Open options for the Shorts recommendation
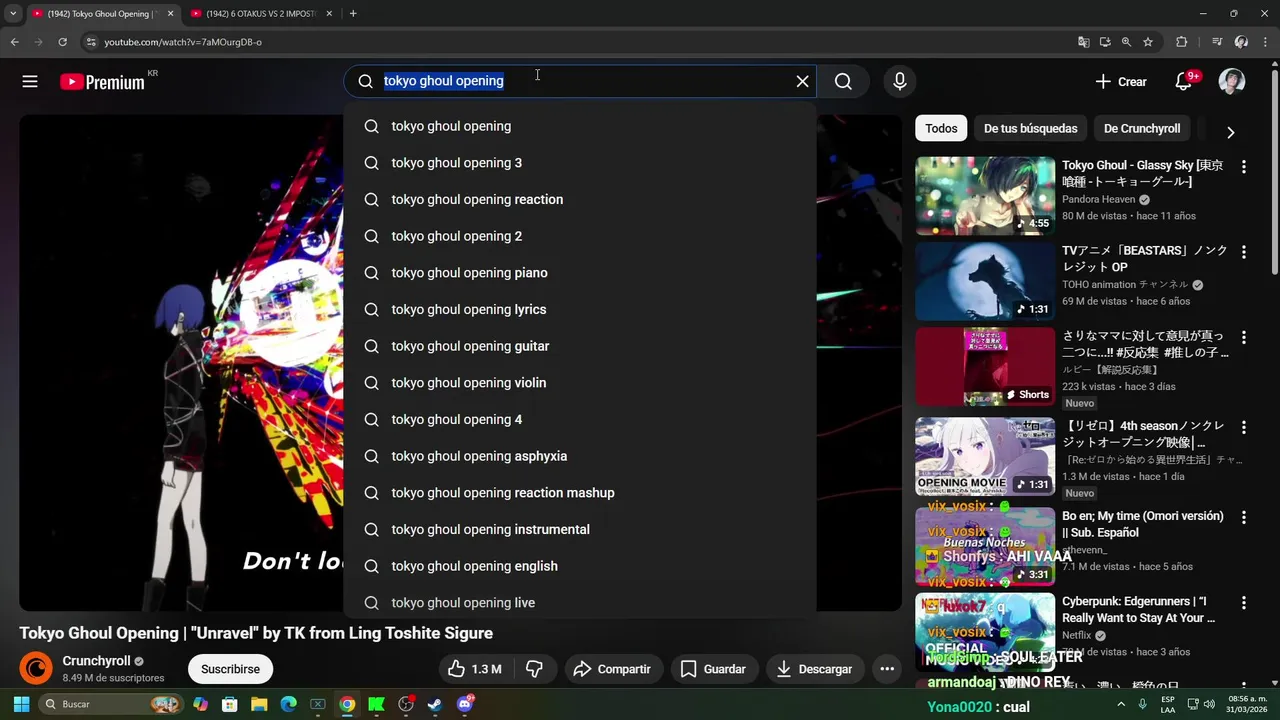This screenshot has width=1280, height=720. click(1244, 338)
